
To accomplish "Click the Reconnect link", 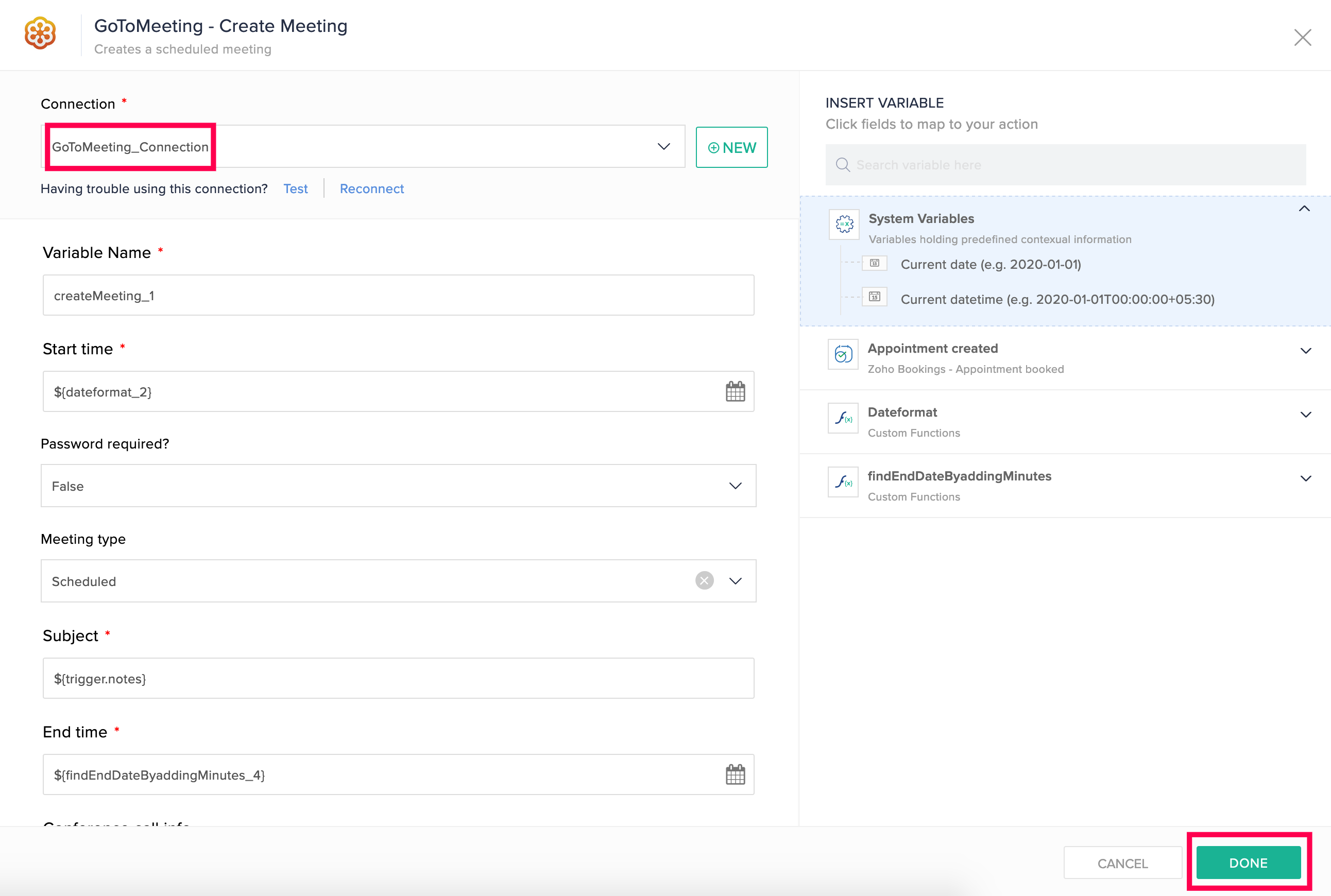I will click(371, 188).
